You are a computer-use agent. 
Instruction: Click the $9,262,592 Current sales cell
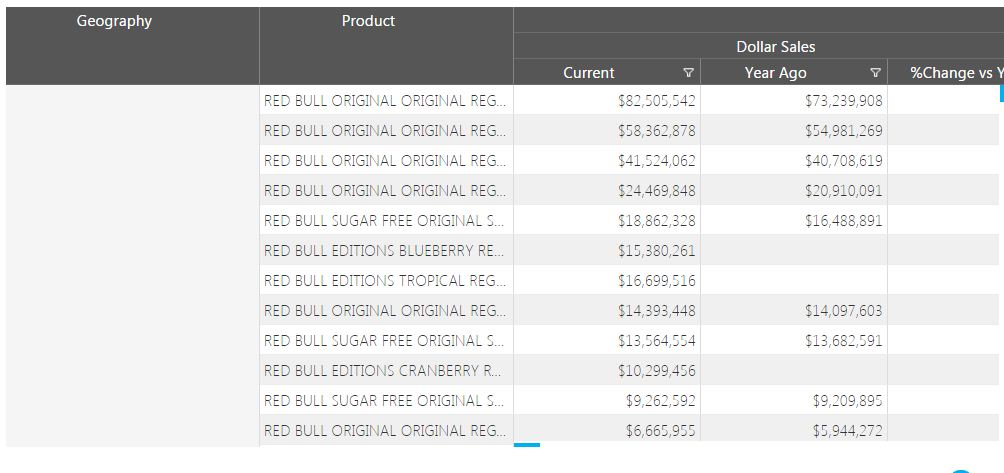coord(660,401)
